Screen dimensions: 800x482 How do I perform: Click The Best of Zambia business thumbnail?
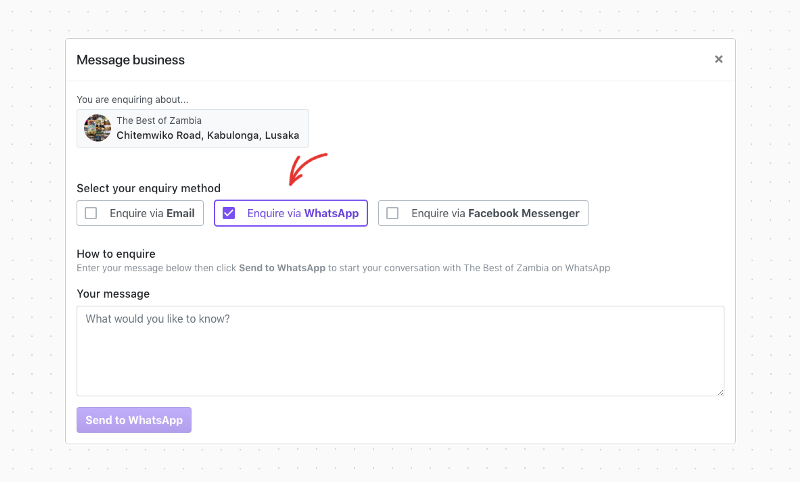[97, 128]
